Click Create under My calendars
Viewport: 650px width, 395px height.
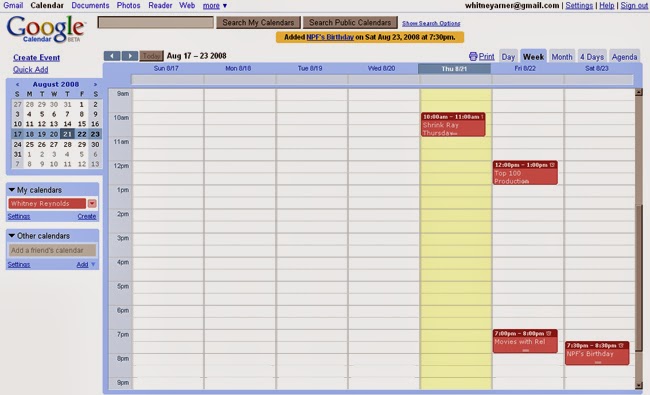(87, 216)
